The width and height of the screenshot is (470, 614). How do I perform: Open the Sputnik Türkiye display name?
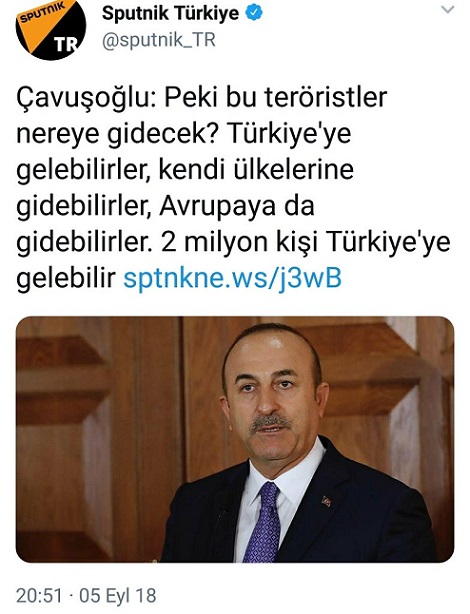(x=170, y=14)
